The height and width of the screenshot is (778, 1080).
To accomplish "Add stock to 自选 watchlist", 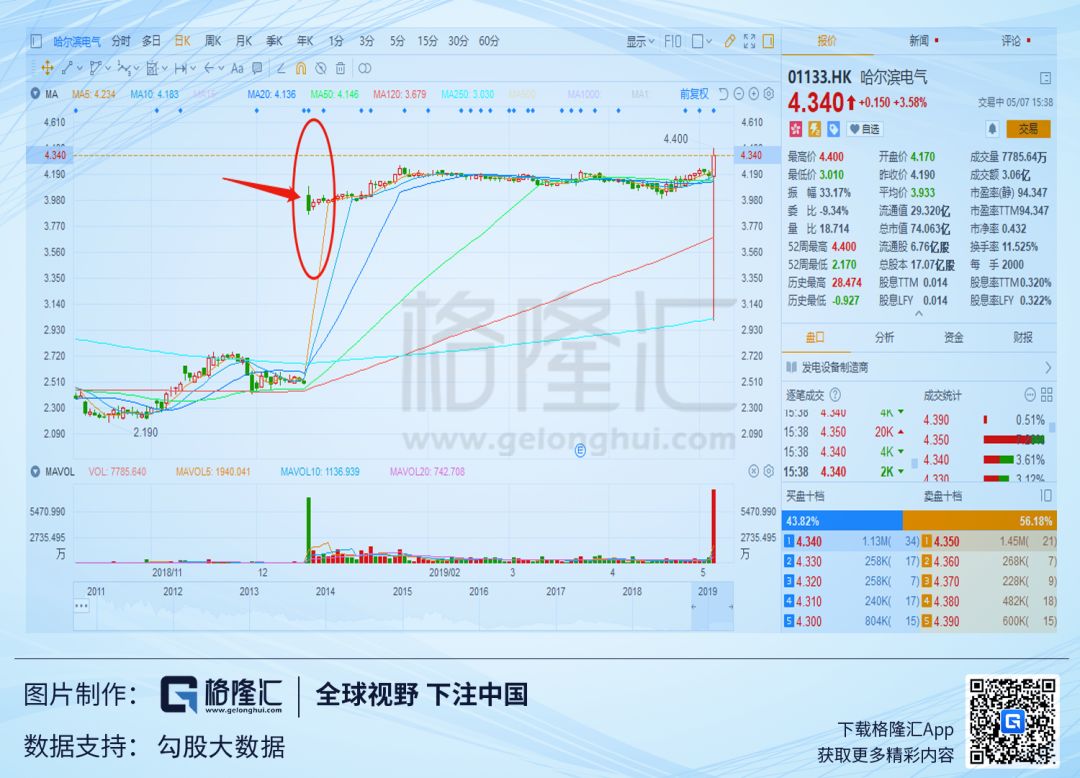I will 864,129.
